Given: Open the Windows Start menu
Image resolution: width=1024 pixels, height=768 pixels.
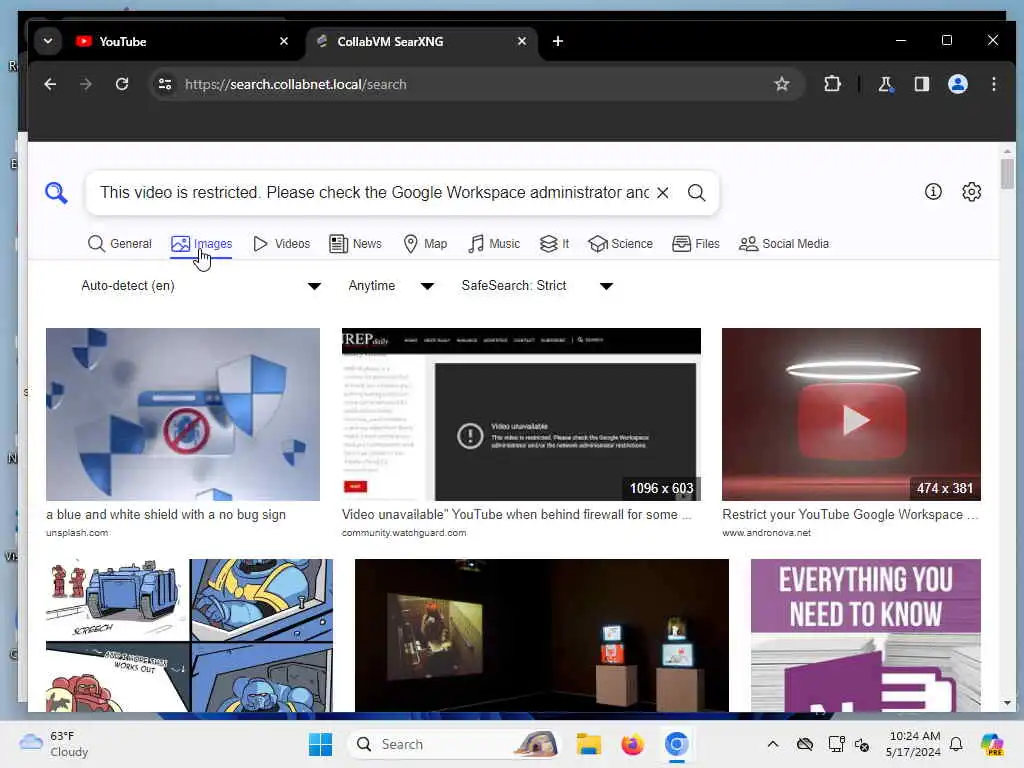Looking at the screenshot, I should click(x=320, y=744).
